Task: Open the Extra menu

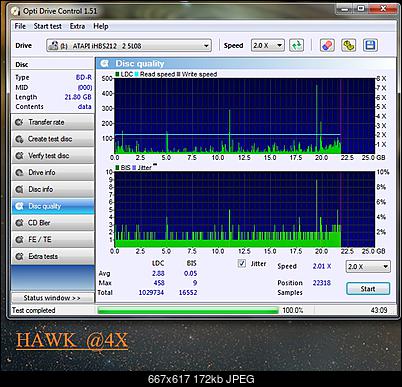Action: point(77,26)
